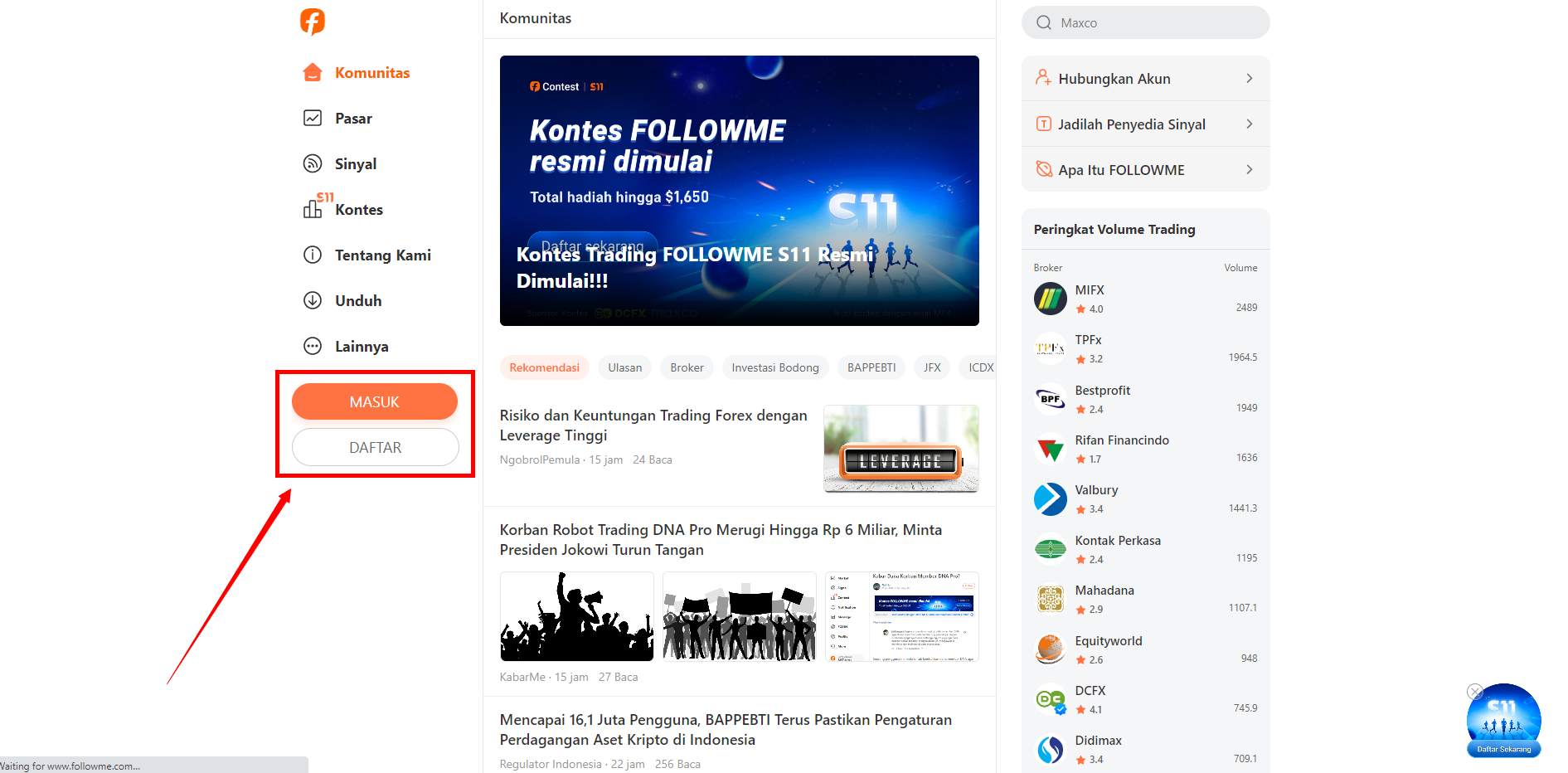Click the FOLLOWME logo icon
The image size is (1568, 773).
(x=313, y=22)
